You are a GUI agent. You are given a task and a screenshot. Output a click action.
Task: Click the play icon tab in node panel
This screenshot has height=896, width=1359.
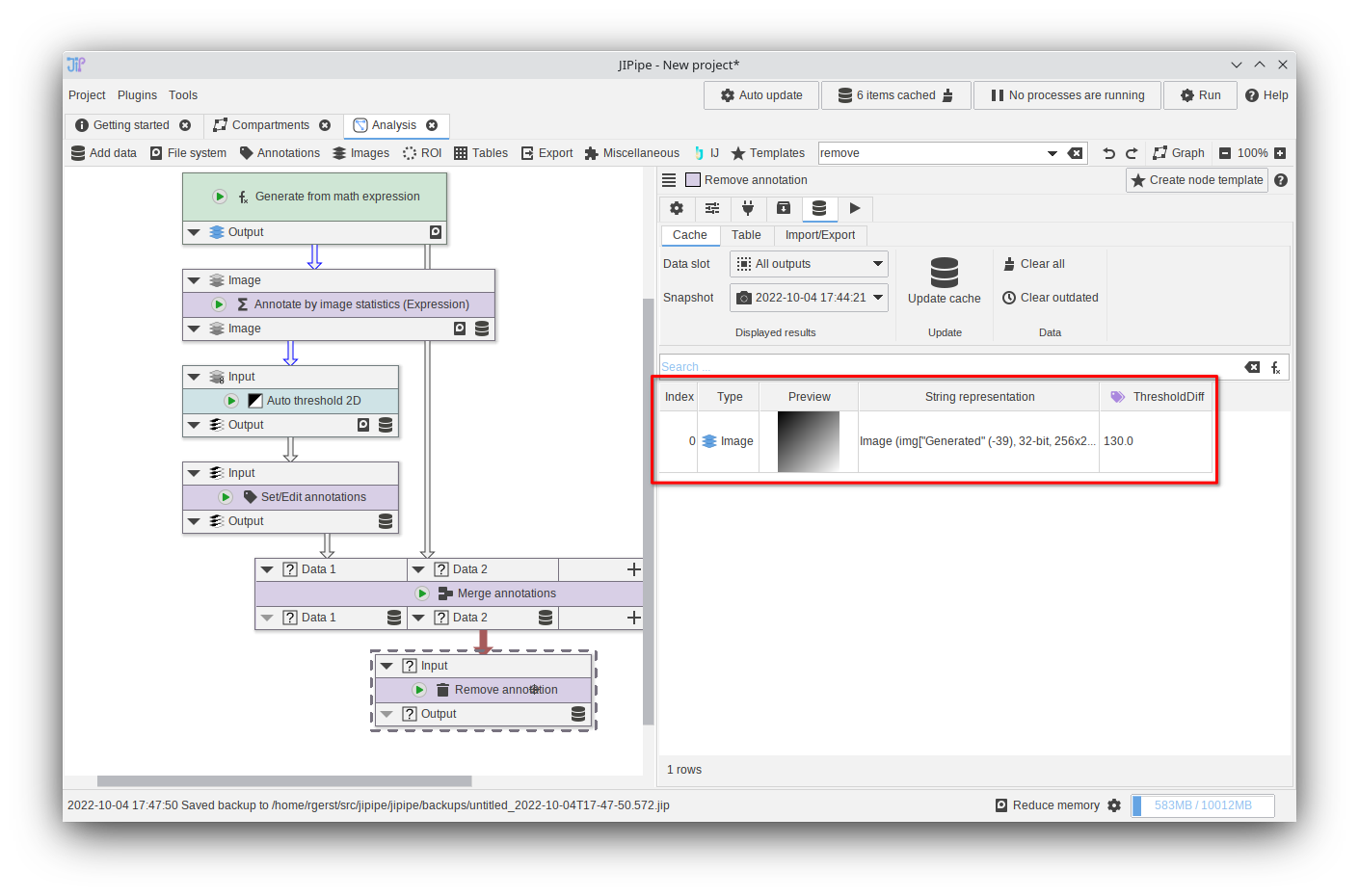pyautogui.click(x=855, y=208)
